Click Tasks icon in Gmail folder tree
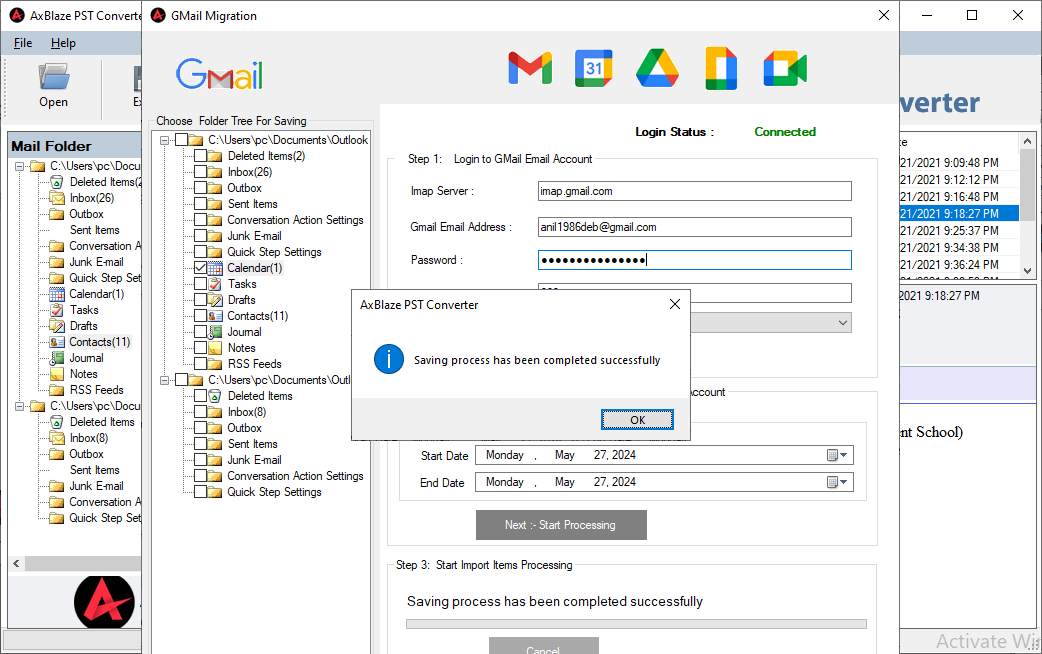The height and width of the screenshot is (654, 1042). (215, 284)
